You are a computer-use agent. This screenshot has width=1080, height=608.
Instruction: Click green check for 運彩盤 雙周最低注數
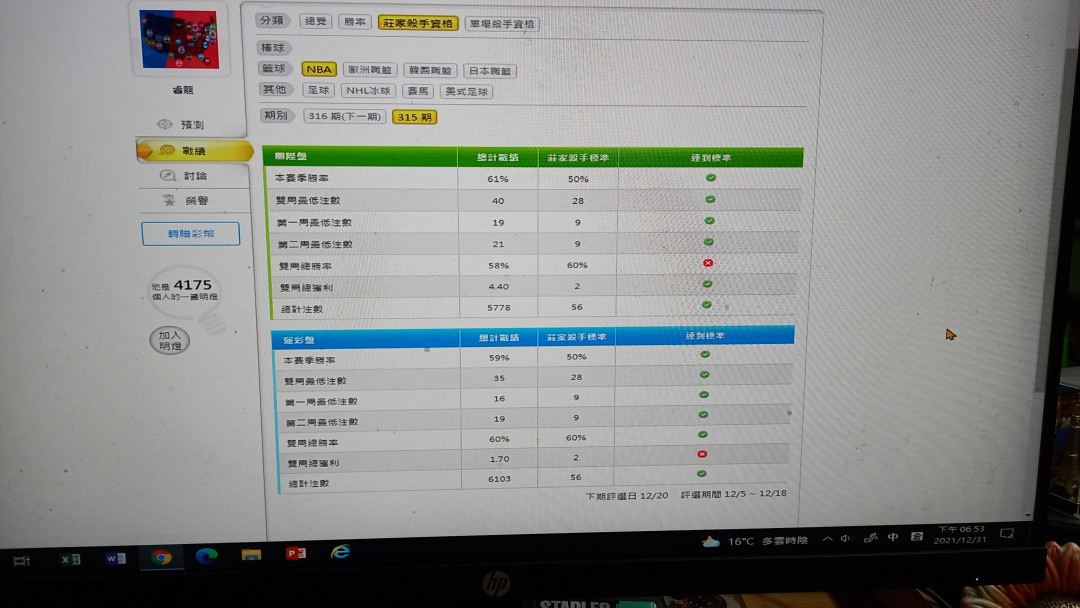click(704, 375)
